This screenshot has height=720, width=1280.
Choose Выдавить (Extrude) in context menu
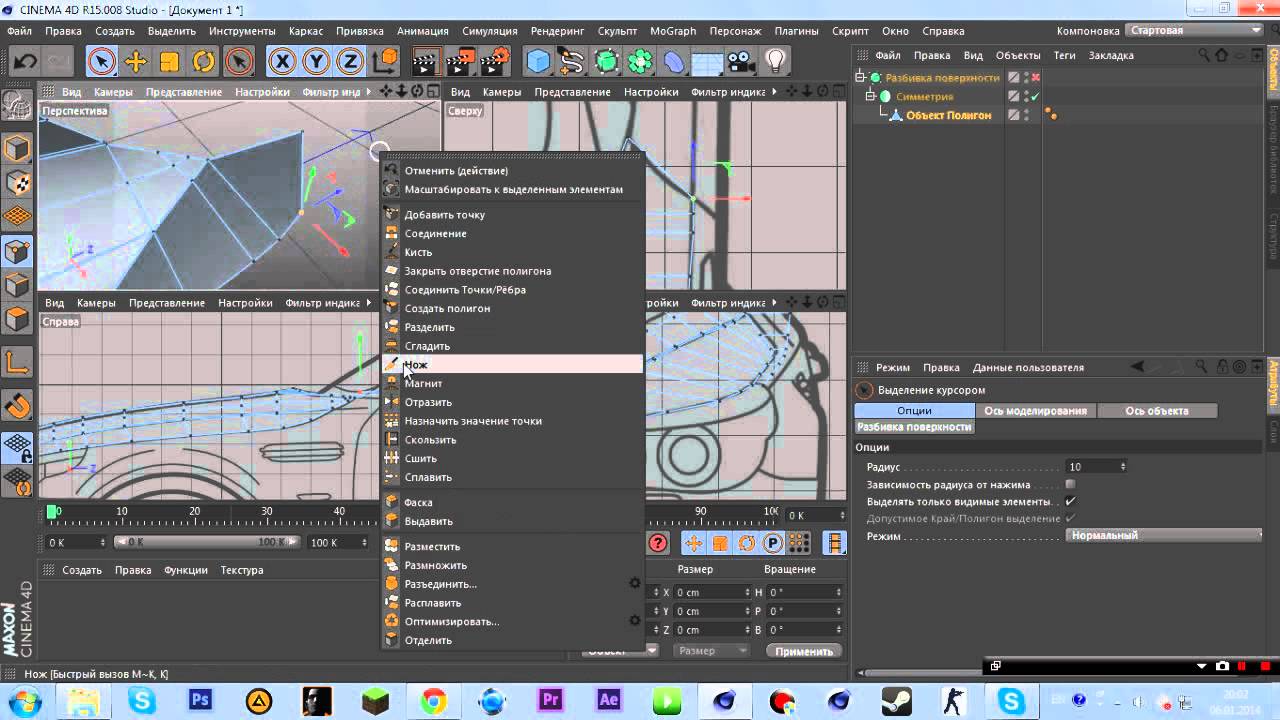[512, 521]
